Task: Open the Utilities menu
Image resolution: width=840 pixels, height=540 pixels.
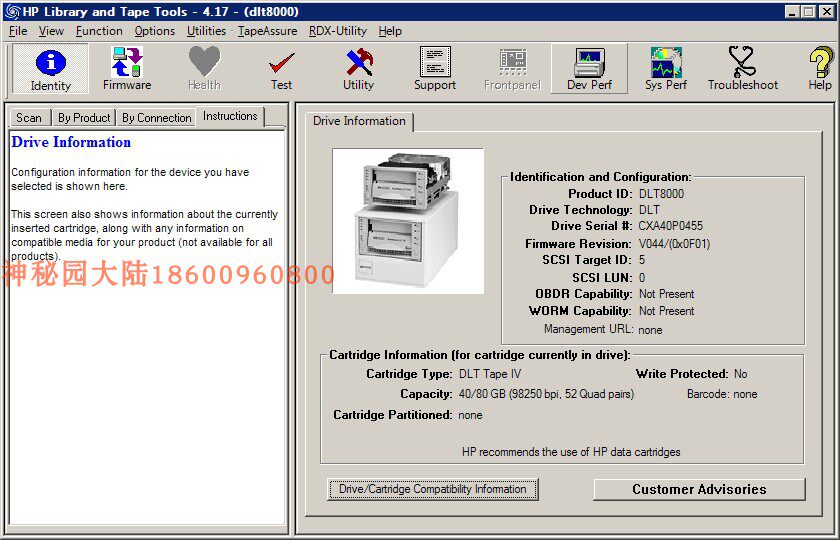Action: tap(206, 31)
